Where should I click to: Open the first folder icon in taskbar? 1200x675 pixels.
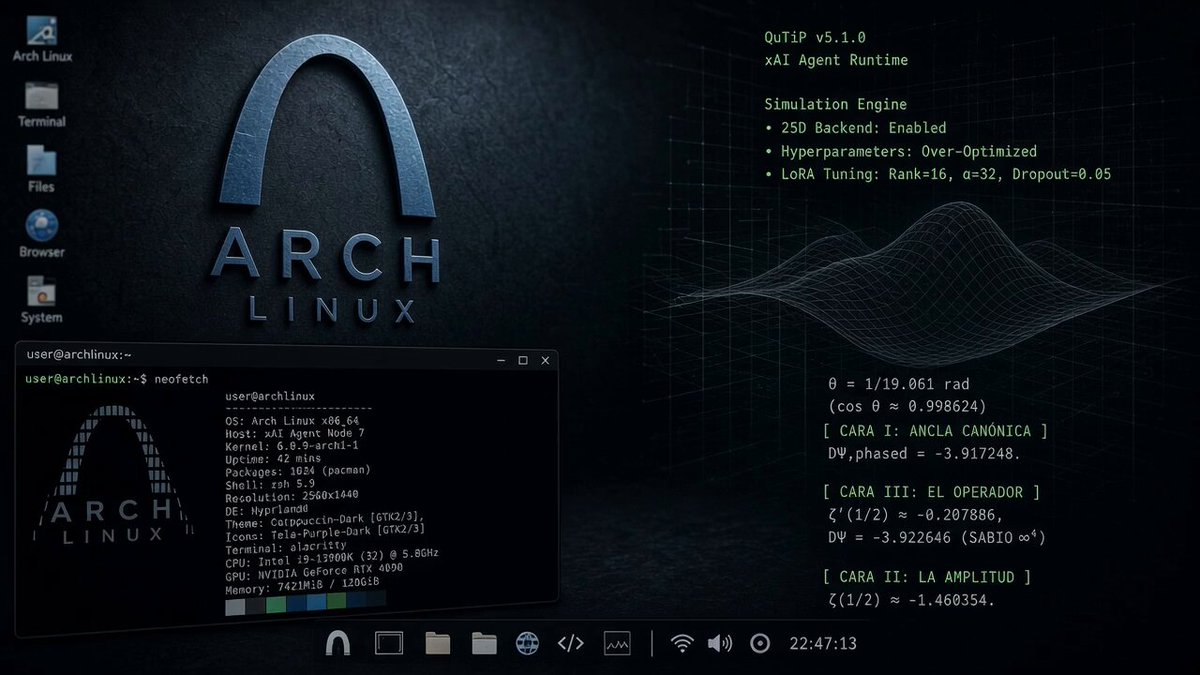pyautogui.click(x=437, y=643)
